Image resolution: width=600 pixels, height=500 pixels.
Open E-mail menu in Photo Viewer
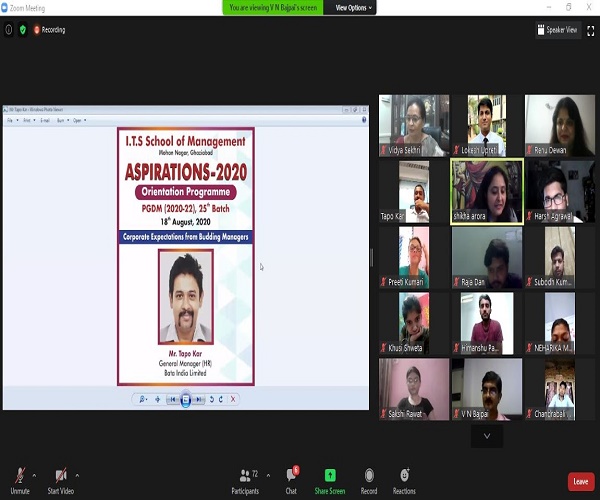click(x=45, y=121)
